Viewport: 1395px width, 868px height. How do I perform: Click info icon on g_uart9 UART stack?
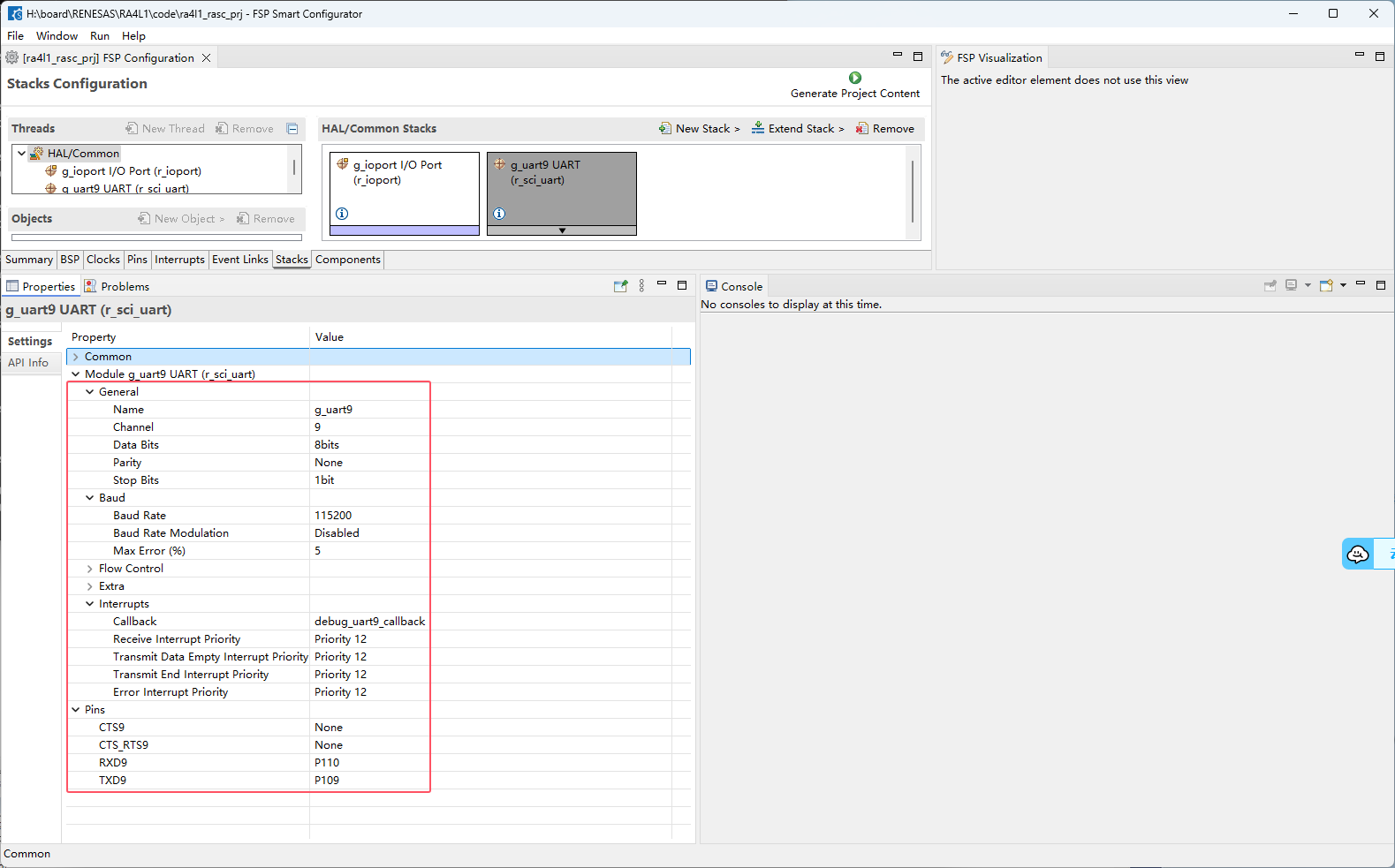[x=499, y=214]
